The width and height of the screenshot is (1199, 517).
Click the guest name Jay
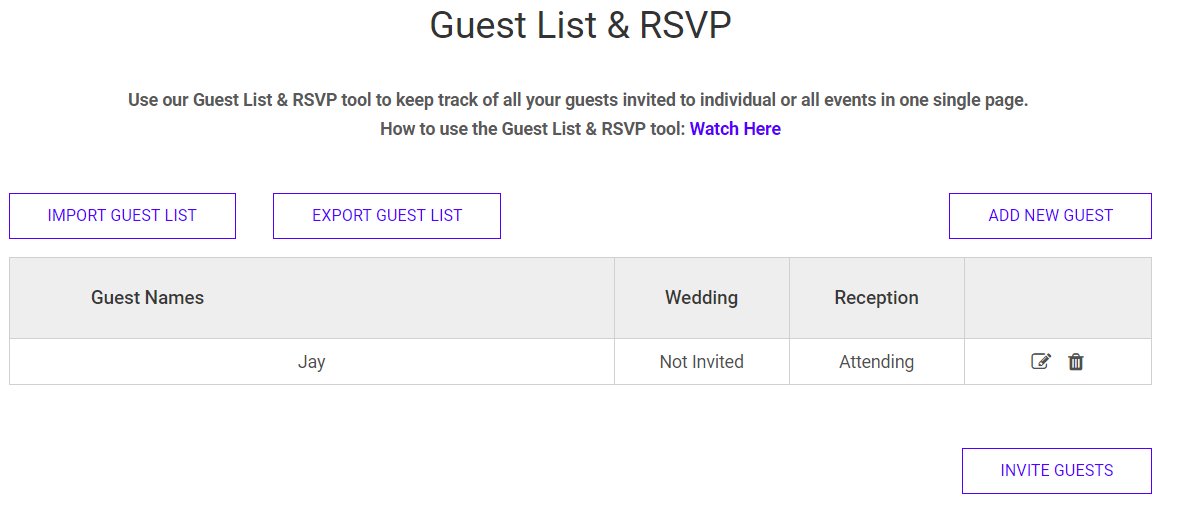pyautogui.click(x=311, y=362)
